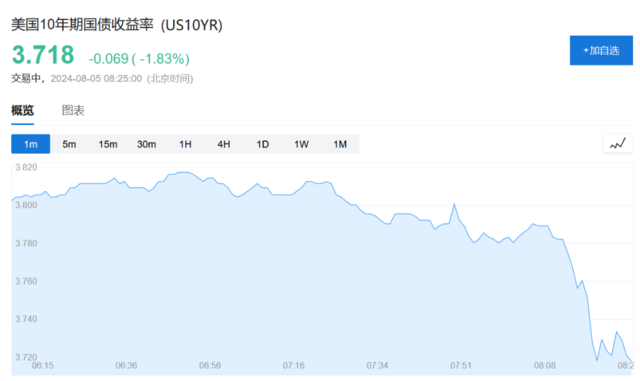Set chart interval to 30m
The image size is (640, 381).
click(147, 144)
